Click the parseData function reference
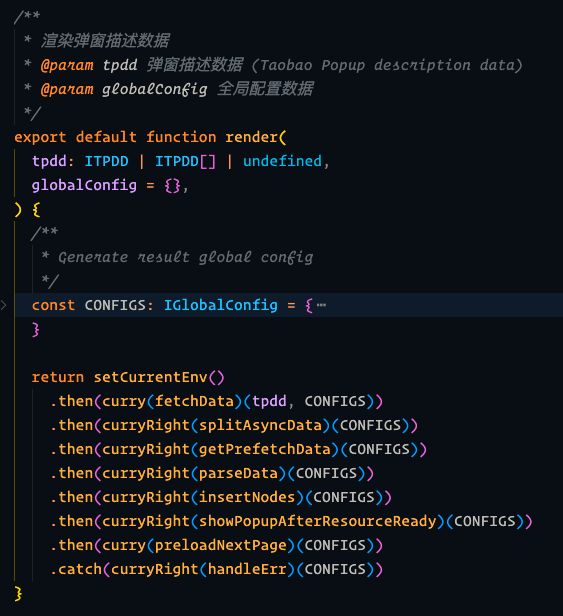 point(238,473)
